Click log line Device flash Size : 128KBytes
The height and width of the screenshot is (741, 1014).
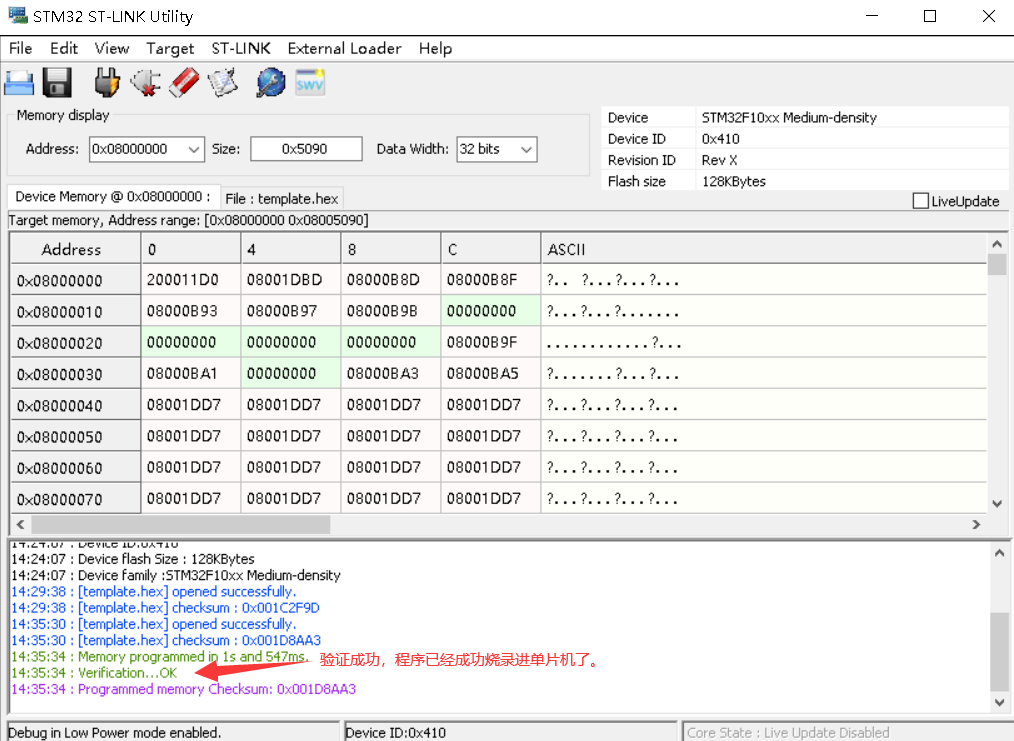(x=133, y=559)
